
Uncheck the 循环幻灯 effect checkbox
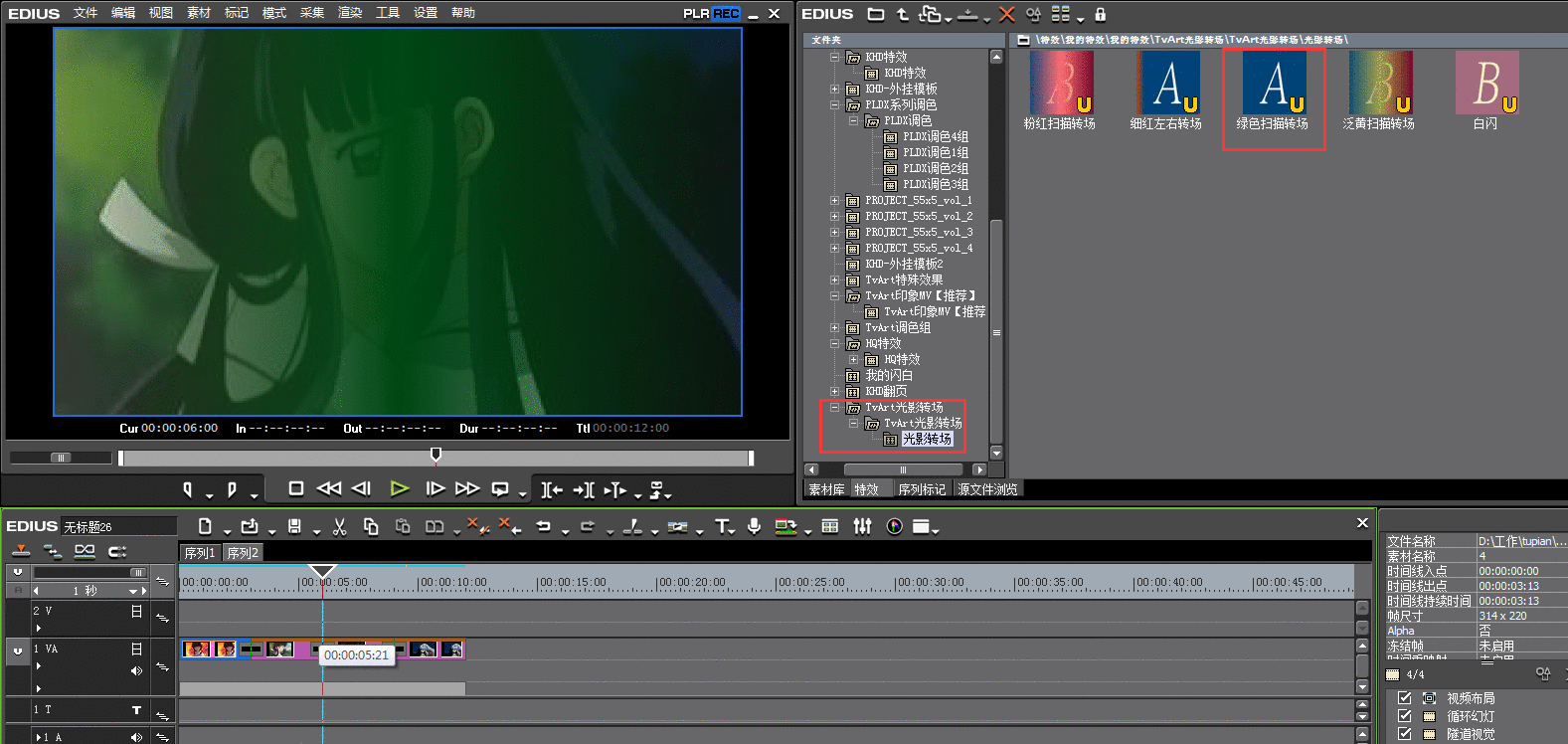click(1404, 716)
